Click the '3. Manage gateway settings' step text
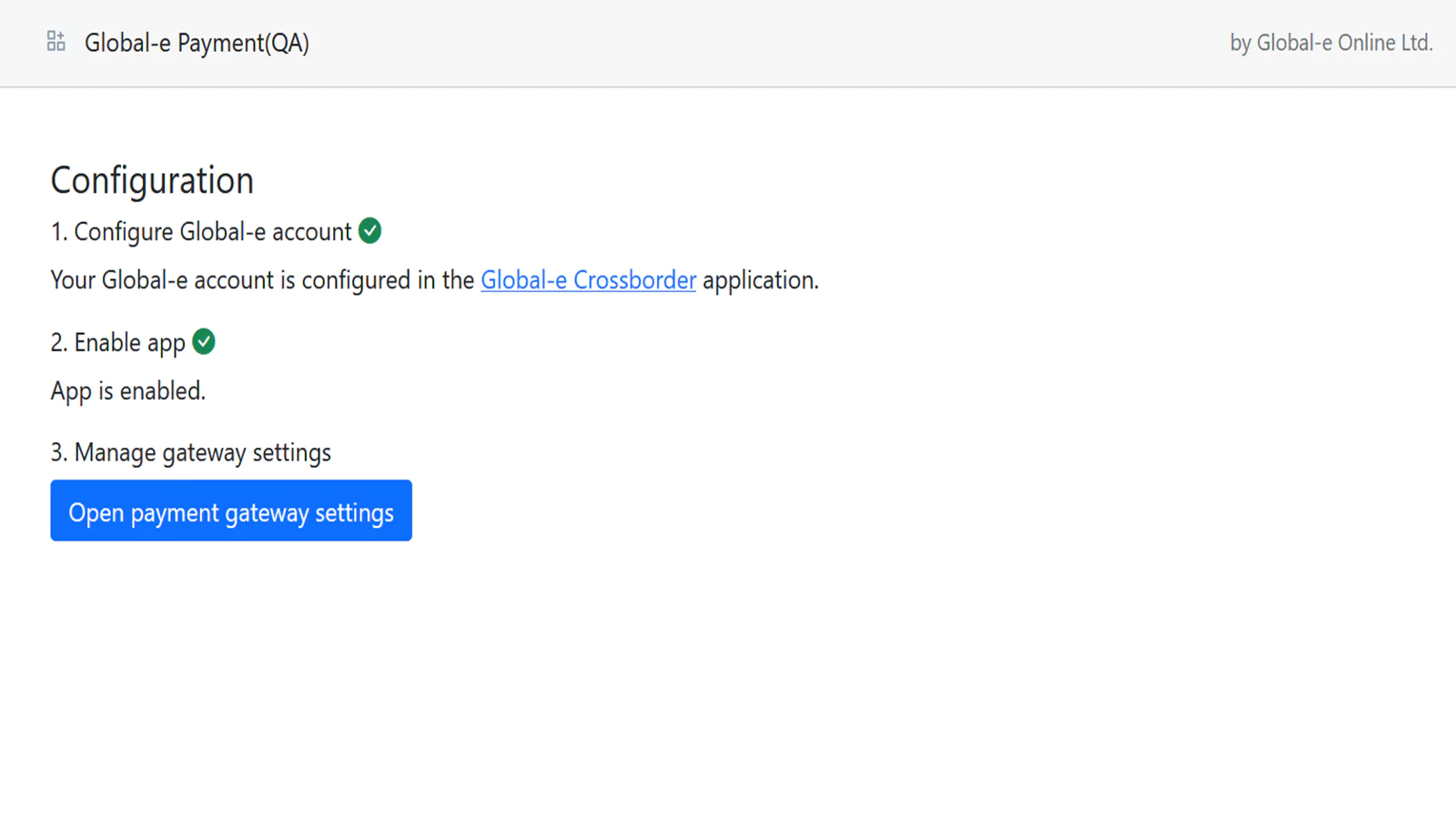This screenshot has width=1456, height=819. pos(191,453)
